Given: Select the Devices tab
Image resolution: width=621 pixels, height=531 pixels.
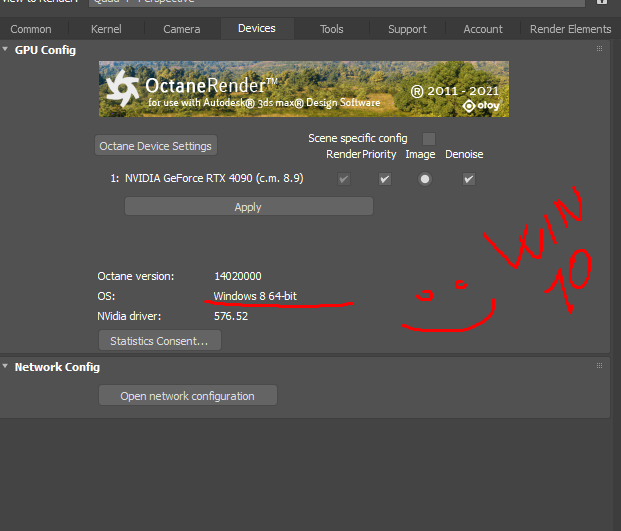Looking at the screenshot, I should [257, 29].
